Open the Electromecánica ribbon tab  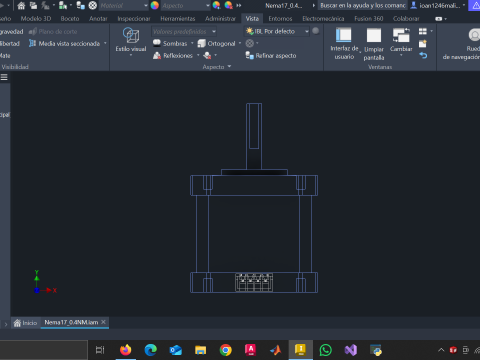coord(323,19)
